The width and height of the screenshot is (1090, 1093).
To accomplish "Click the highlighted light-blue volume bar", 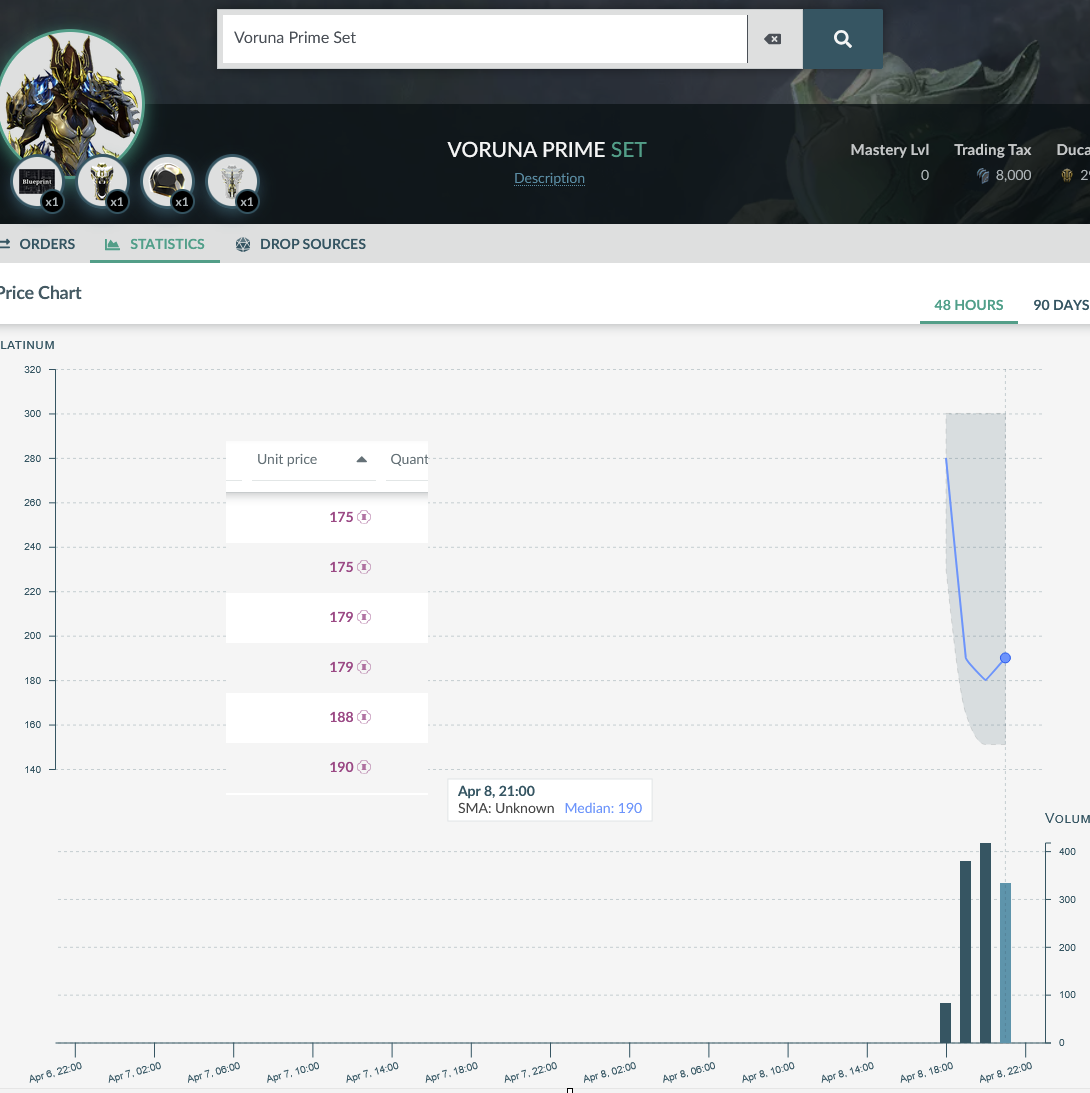I will [1005, 963].
